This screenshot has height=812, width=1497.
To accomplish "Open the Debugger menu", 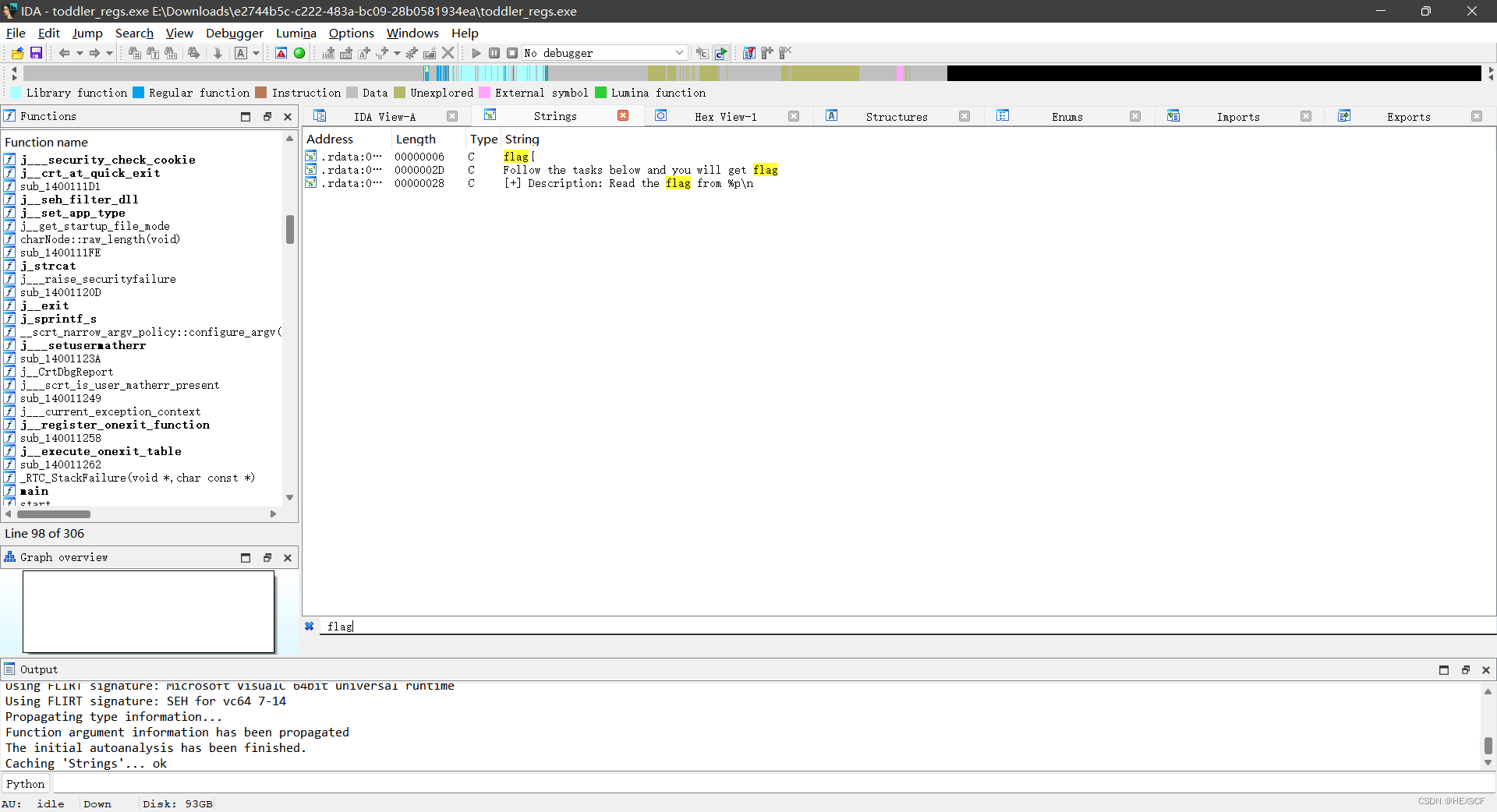I will (234, 33).
